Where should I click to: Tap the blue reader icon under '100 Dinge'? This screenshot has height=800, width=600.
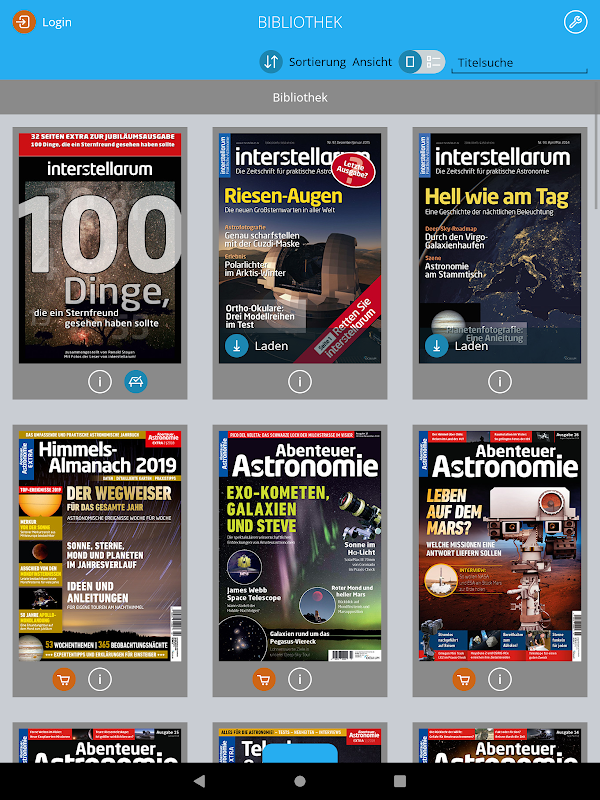(x=136, y=381)
